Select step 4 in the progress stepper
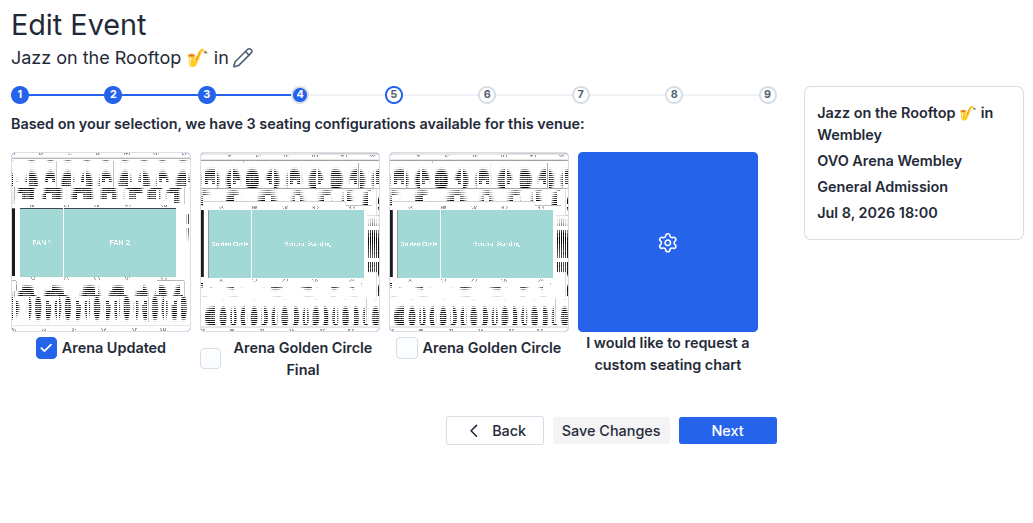This screenshot has width=1033, height=523. click(300, 95)
